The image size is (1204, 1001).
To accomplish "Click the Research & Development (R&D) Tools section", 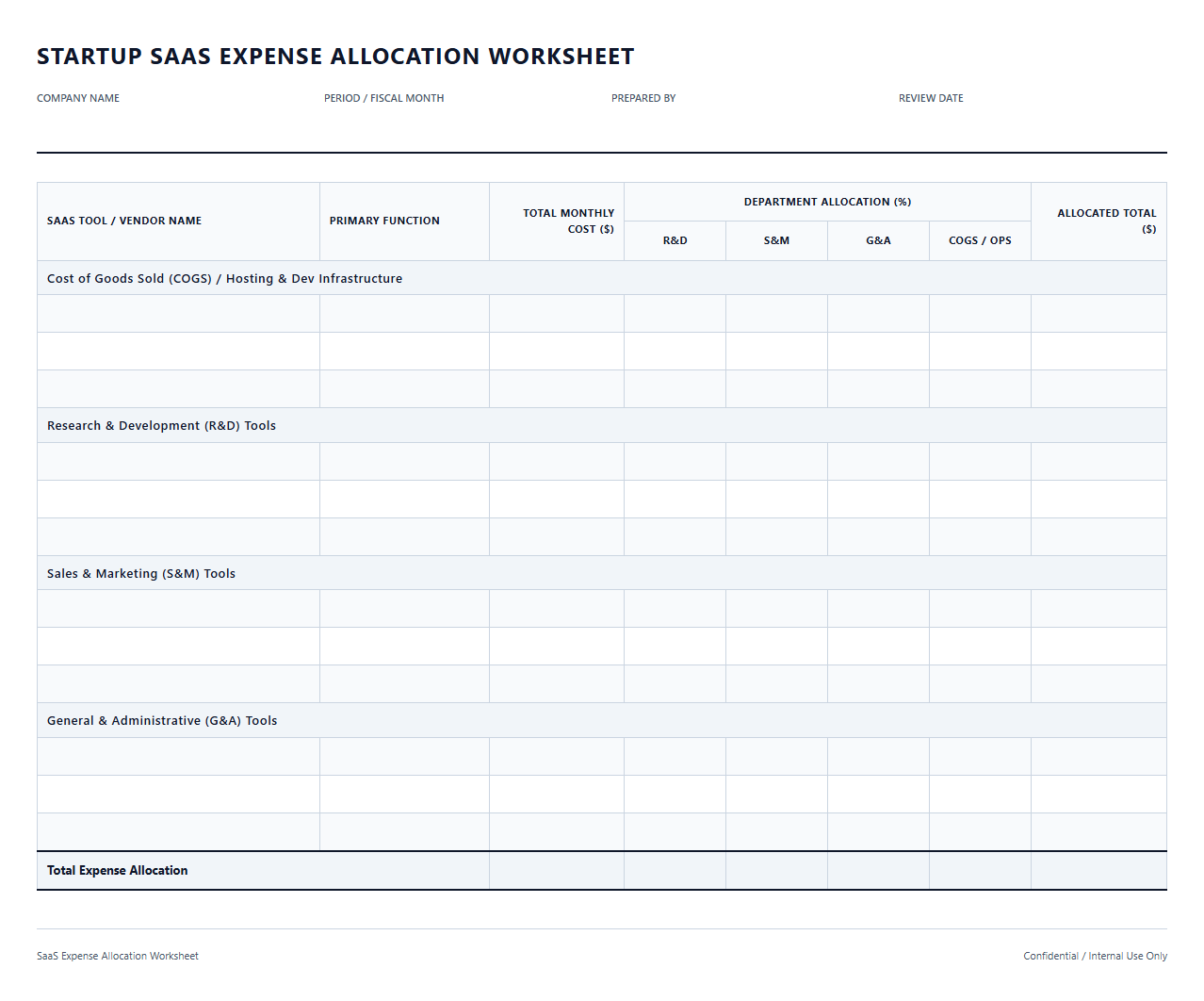I will coord(602,425).
